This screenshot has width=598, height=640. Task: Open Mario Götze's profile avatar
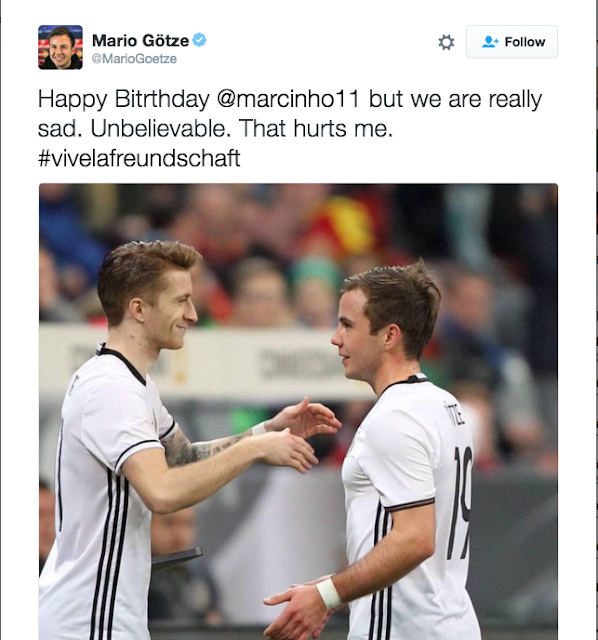pyautogui.click(x=60, y=47)
